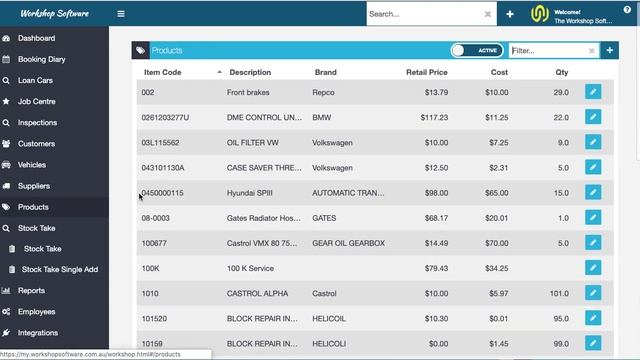Edit the DME CONTROL UN... BMW product
This screenshot has height=360, width=640.
593,117
